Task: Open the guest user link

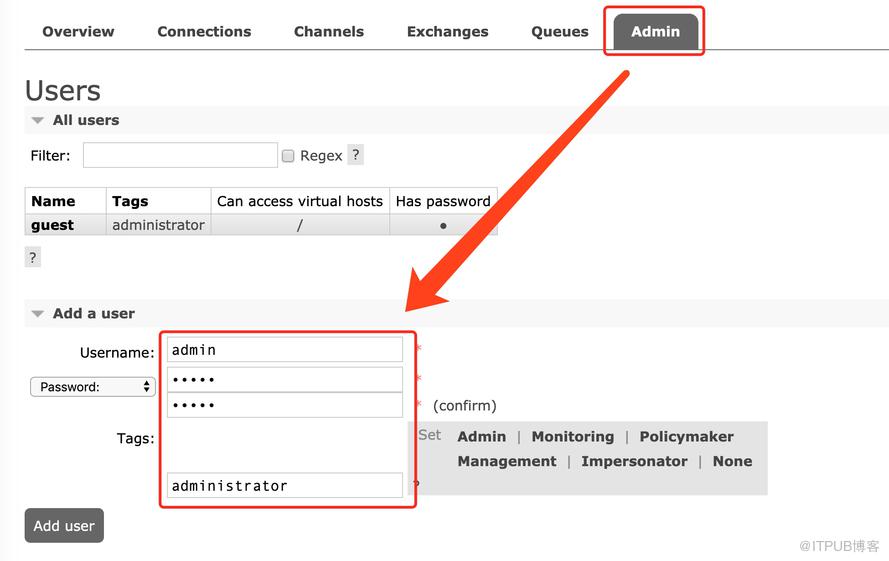Action: 52,225
